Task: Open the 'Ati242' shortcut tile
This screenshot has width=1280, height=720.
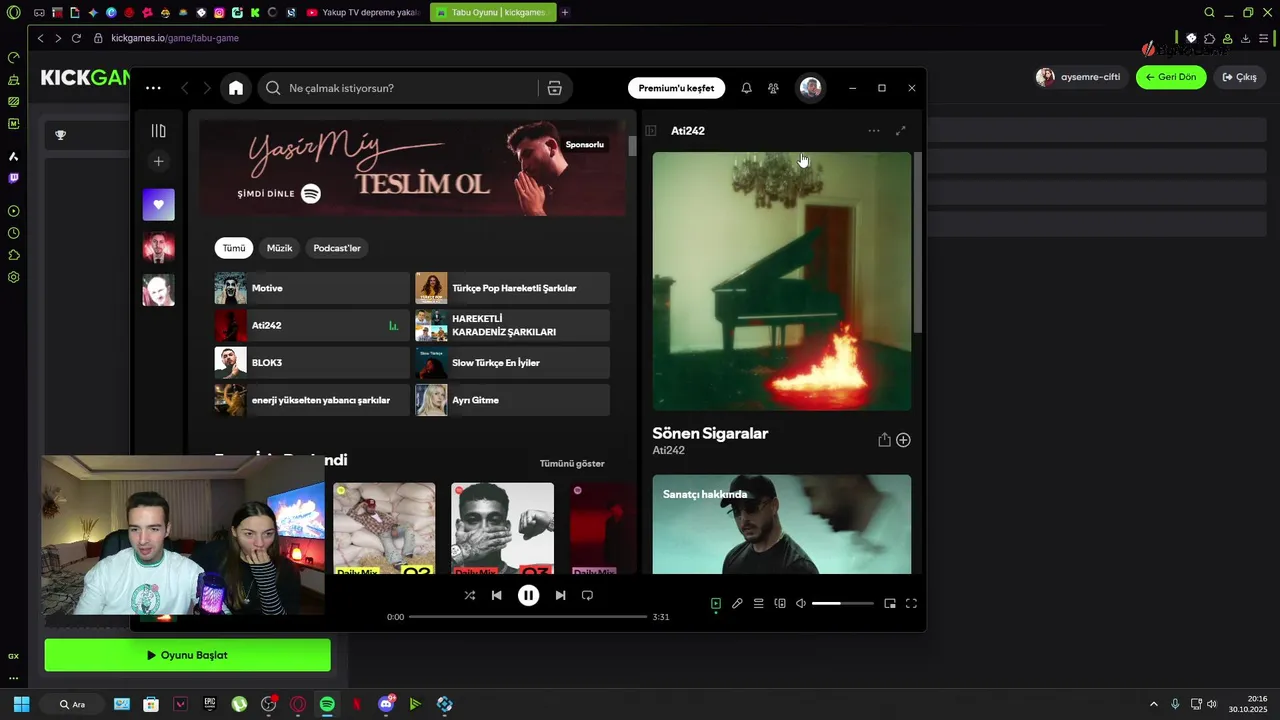Action: click(312, 325)
